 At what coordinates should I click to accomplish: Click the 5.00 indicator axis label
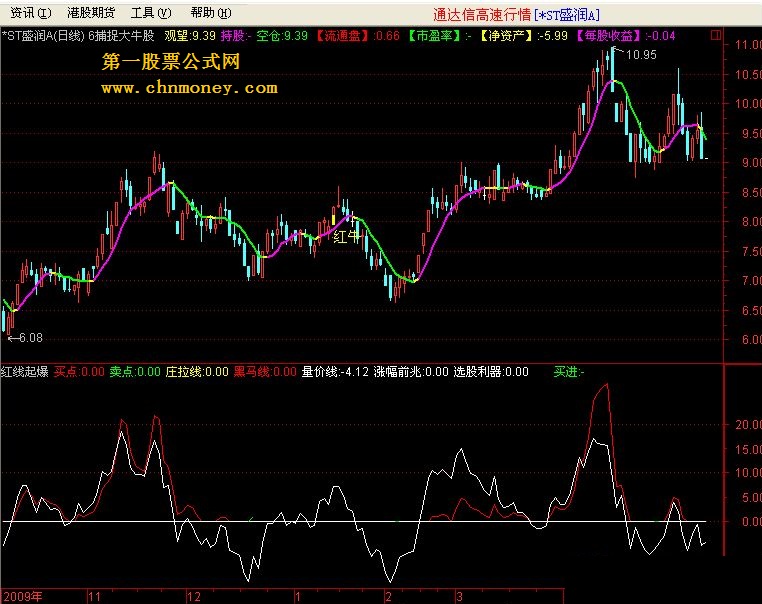click(751, 497)
